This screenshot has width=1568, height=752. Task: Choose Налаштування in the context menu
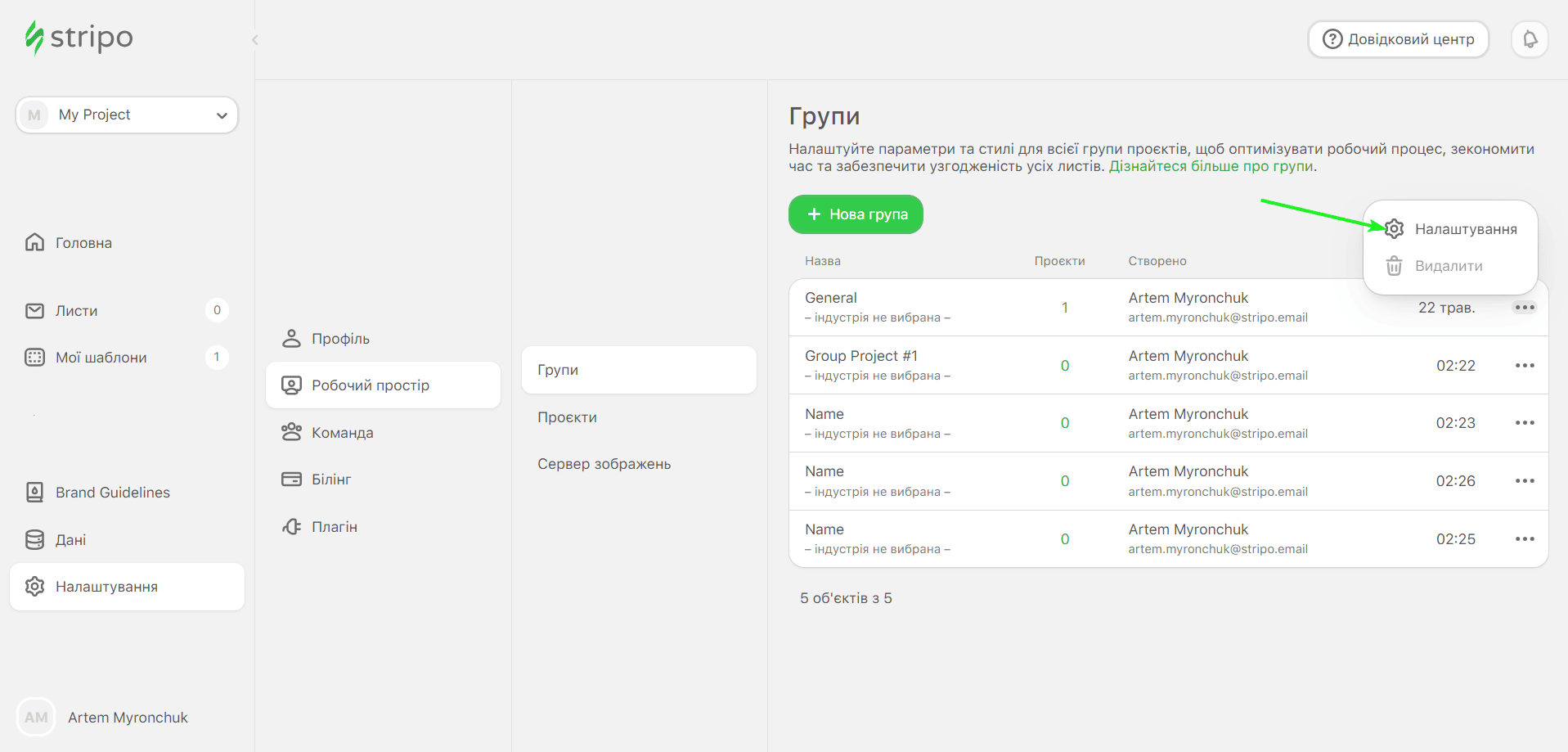point(1464,229)
